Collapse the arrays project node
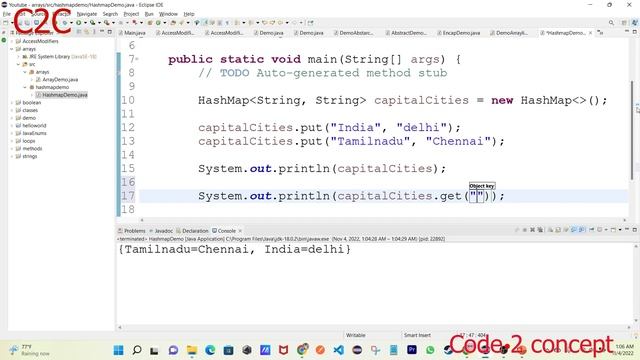Viewport: 640px width, 360px height. [x=12, y=49]
